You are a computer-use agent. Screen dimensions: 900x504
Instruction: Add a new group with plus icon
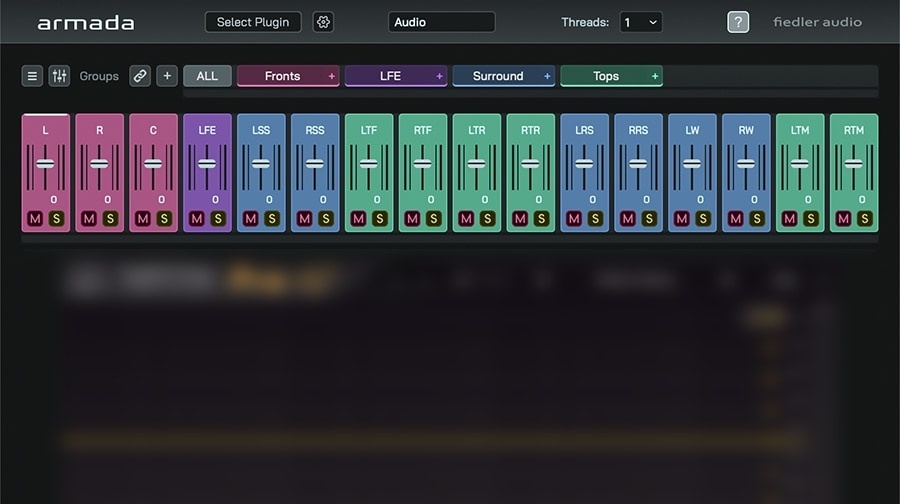point(167,76)
